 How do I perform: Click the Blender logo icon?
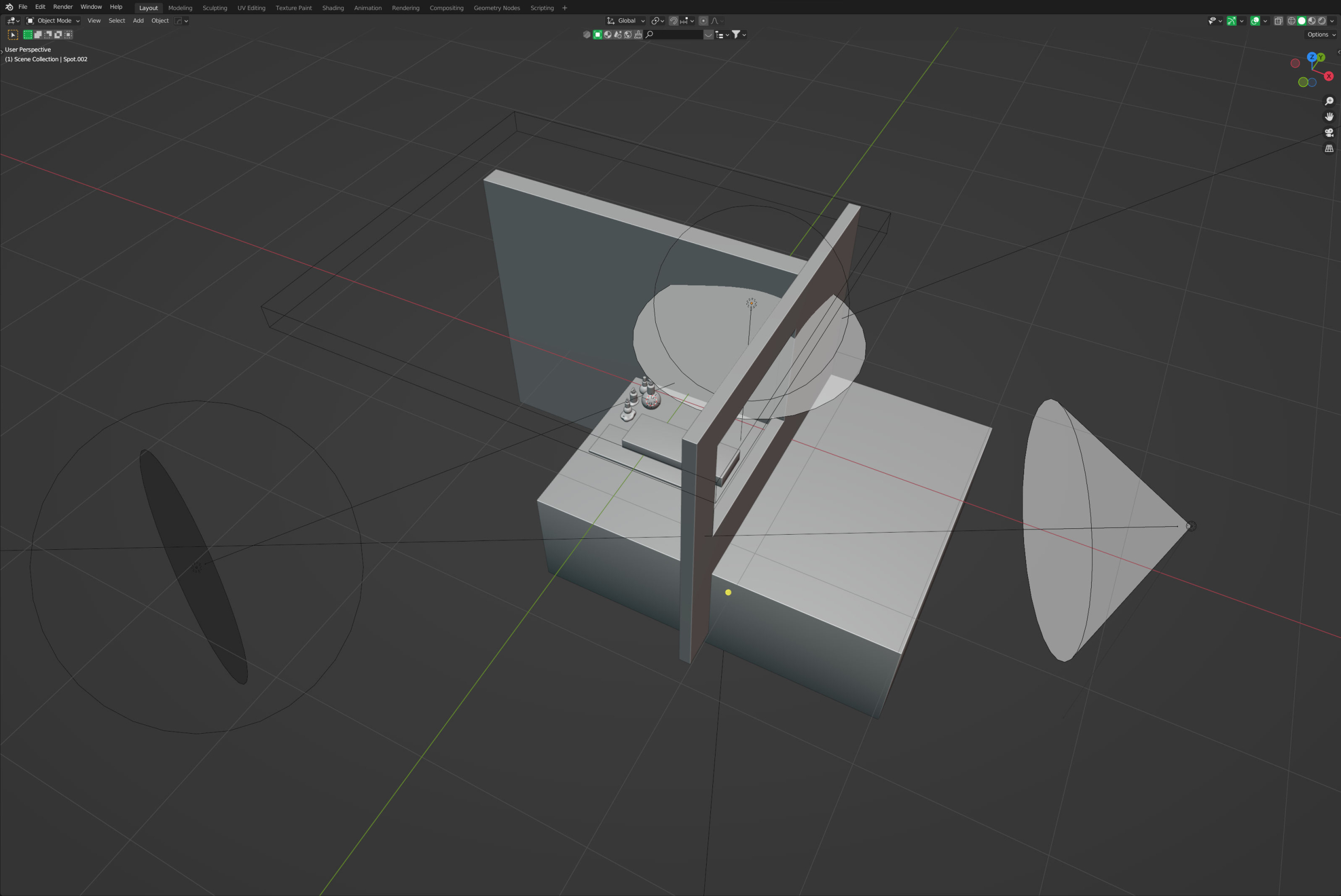[x=9, y=7]
